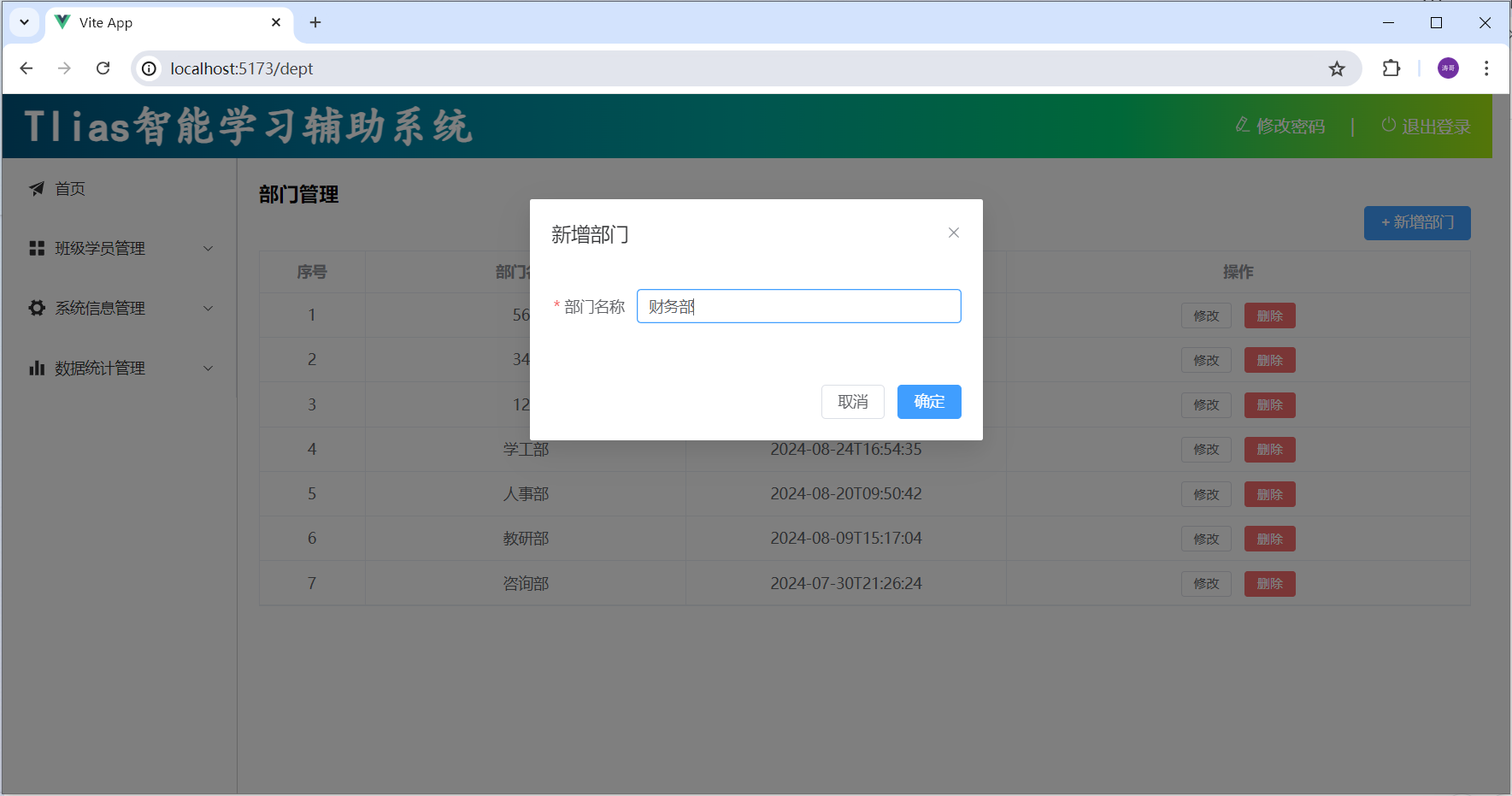Click the 退出登录 logout link
The width and height of the screenshot is (1512, 796).
(x=1426, y=127)
